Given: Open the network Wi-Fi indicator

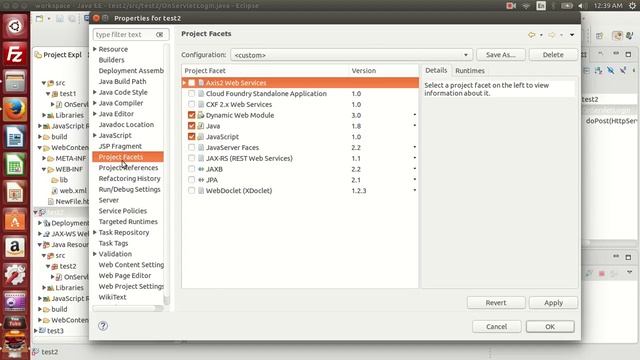Looking at the screenshot, I should click(526, 6).
